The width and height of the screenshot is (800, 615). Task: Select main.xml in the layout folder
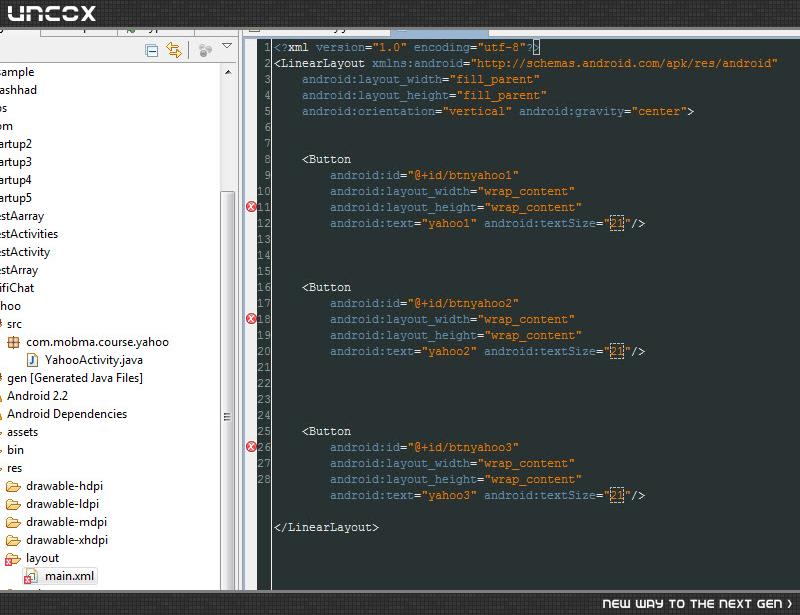[x=69, y=576]
